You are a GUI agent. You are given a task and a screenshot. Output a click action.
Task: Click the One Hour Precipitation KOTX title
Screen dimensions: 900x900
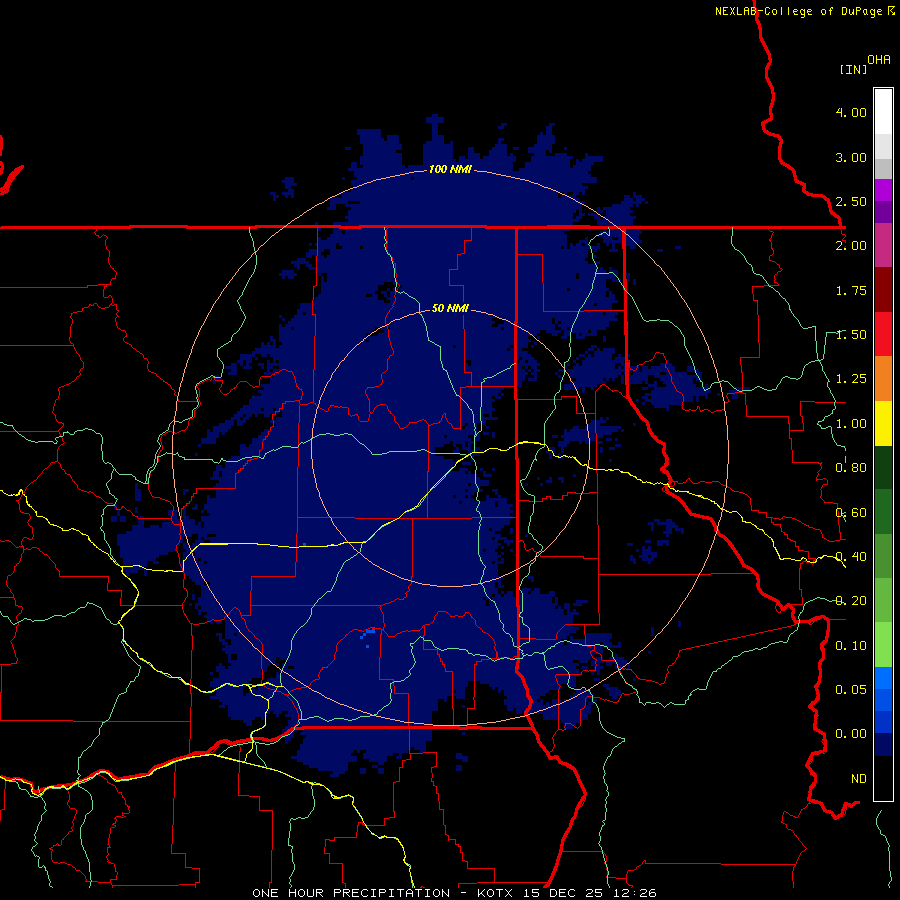(x=454, y=893)
